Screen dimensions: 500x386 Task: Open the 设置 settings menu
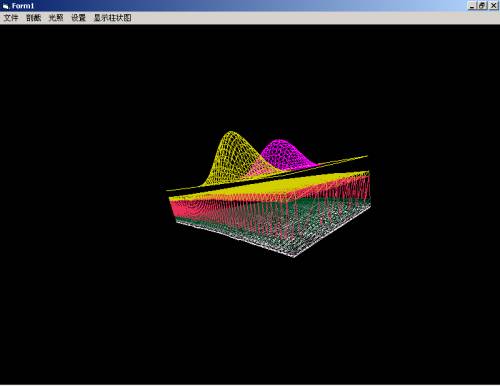click(79, 18)
